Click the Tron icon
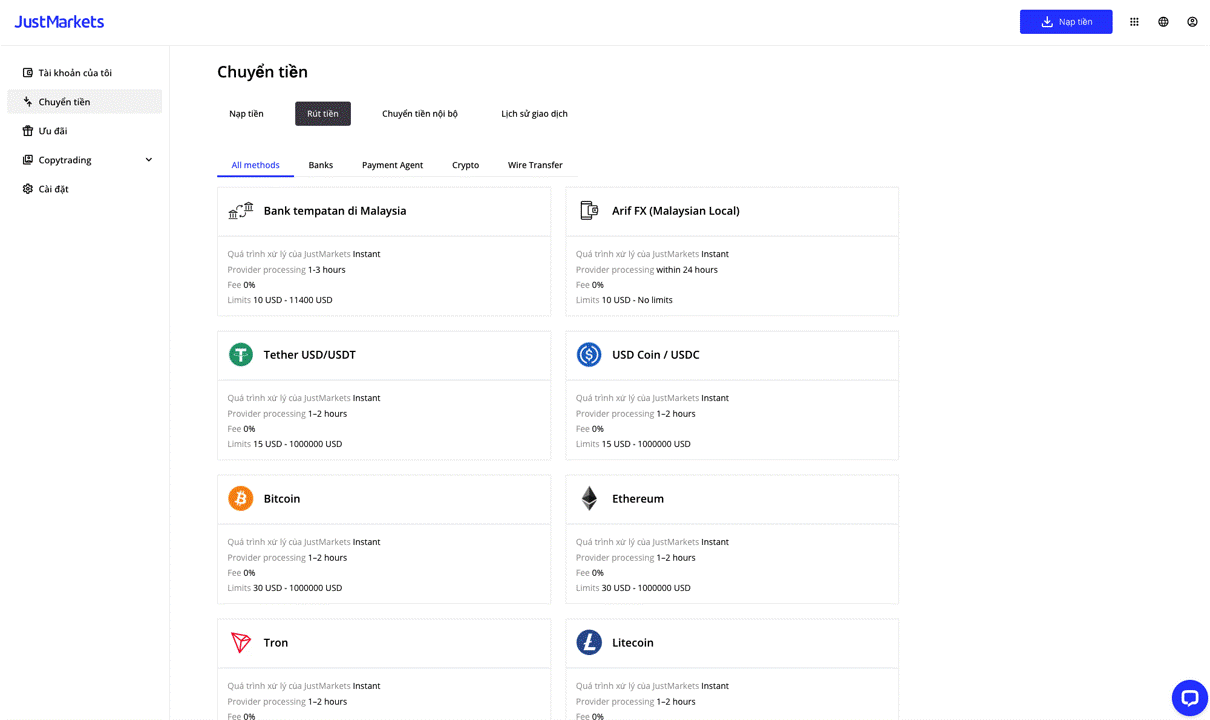1210x720 pixels. pyautogui.click(x=241, y=643)
